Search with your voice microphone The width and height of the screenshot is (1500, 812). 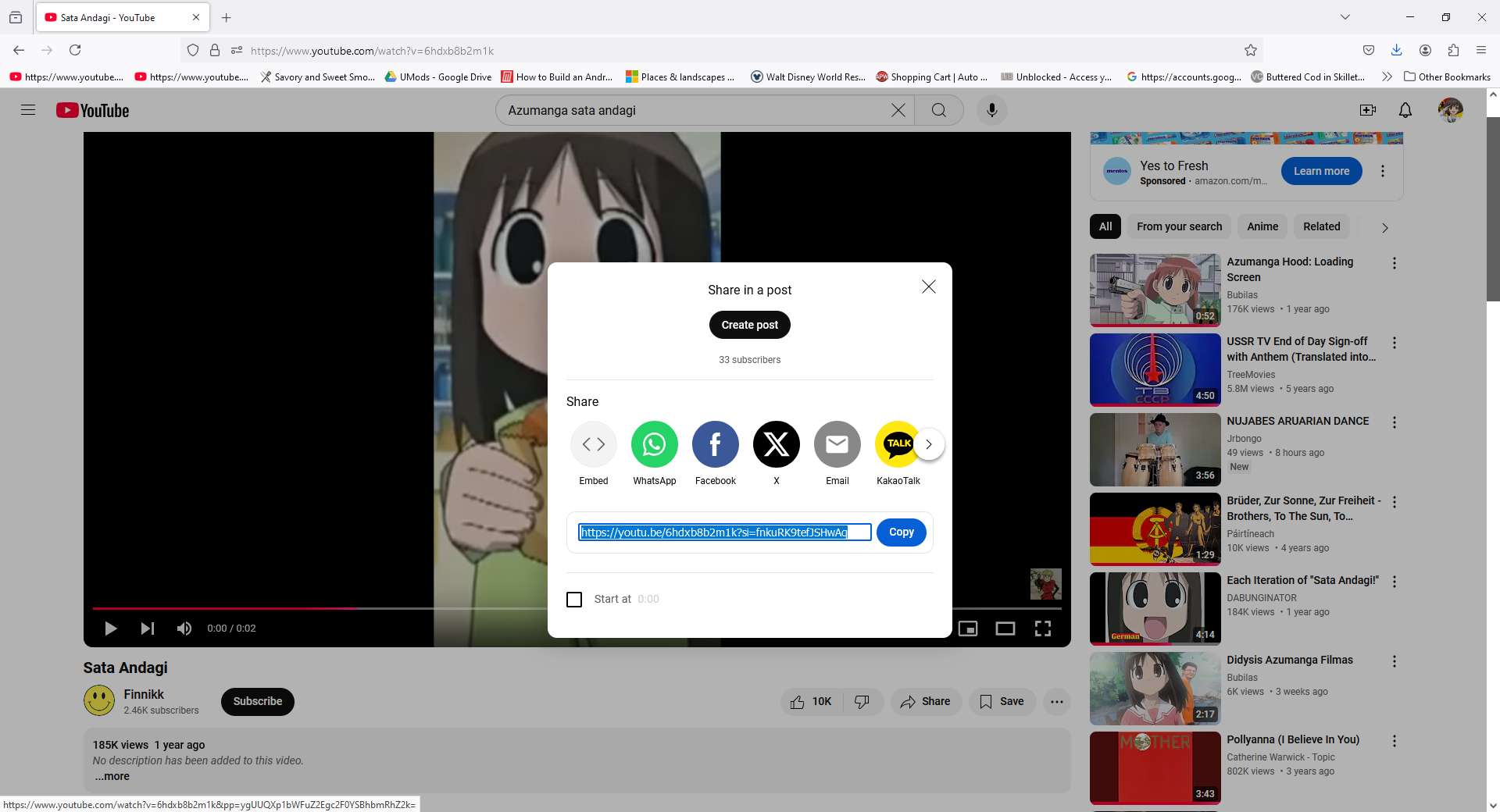point(992,110)
